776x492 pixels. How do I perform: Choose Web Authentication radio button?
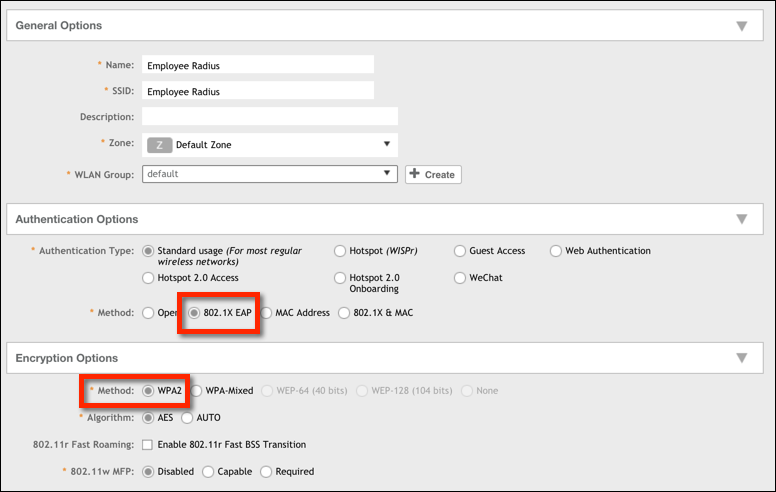pos(556,251)
